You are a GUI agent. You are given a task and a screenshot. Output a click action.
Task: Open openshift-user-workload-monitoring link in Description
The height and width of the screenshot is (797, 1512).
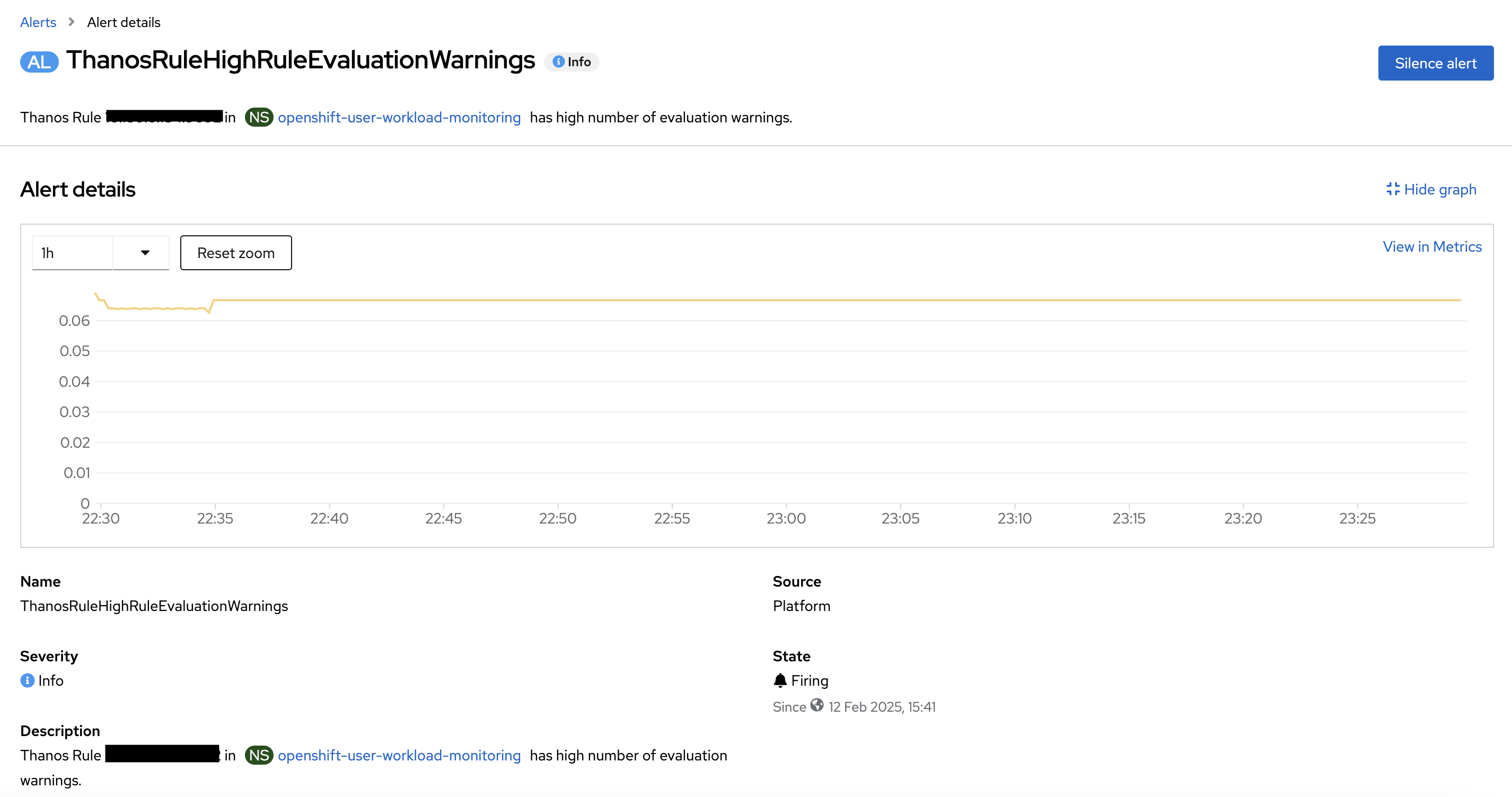click(399, 755)
